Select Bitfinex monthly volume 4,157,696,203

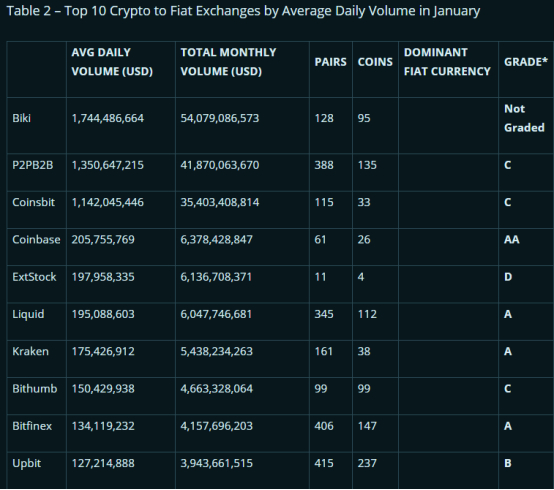tap(217, 426)
